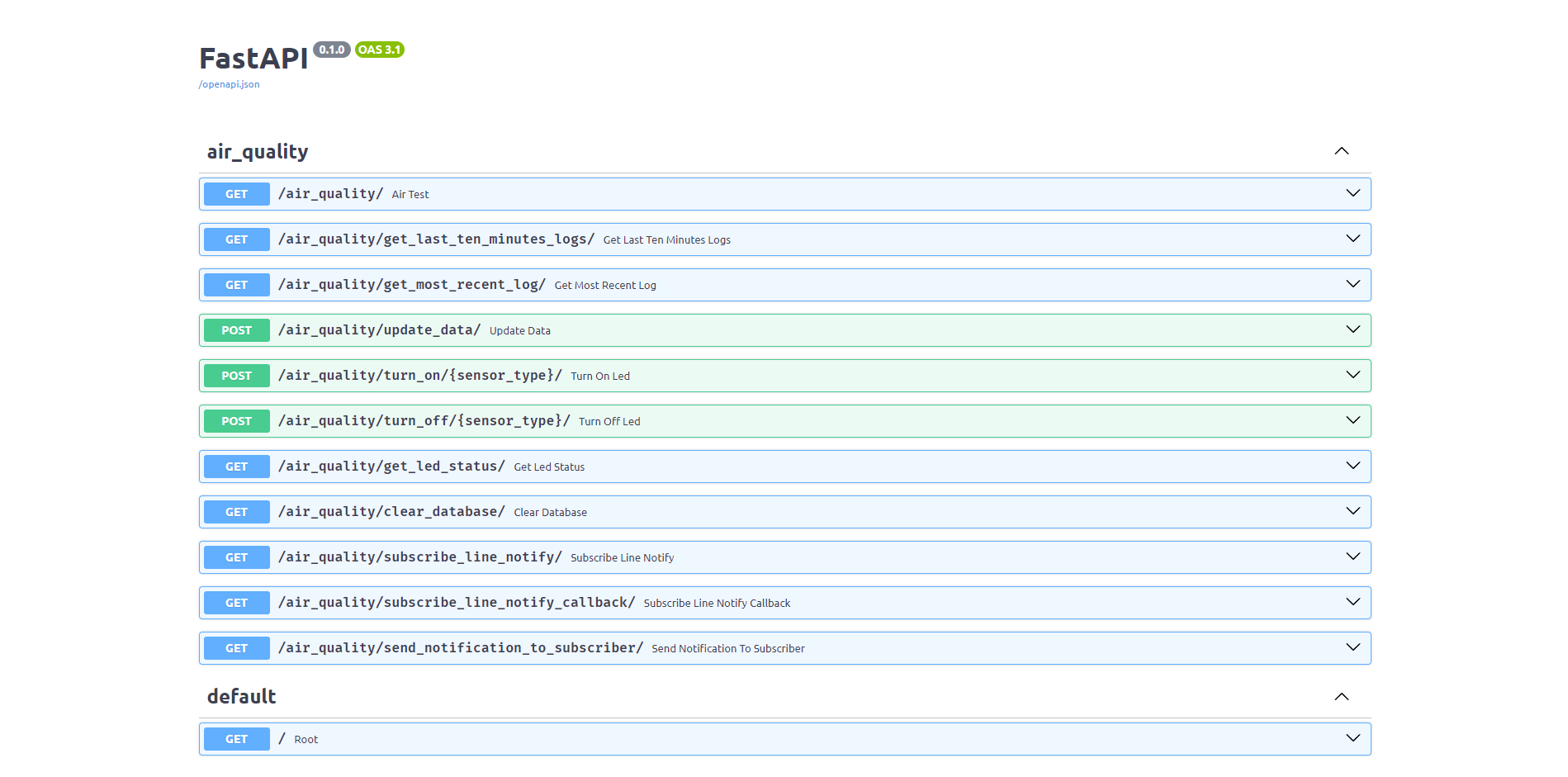Expand chevron for the Root endpoint
The height and width of the screenshot is (777, 1568).
[1352, 738]
